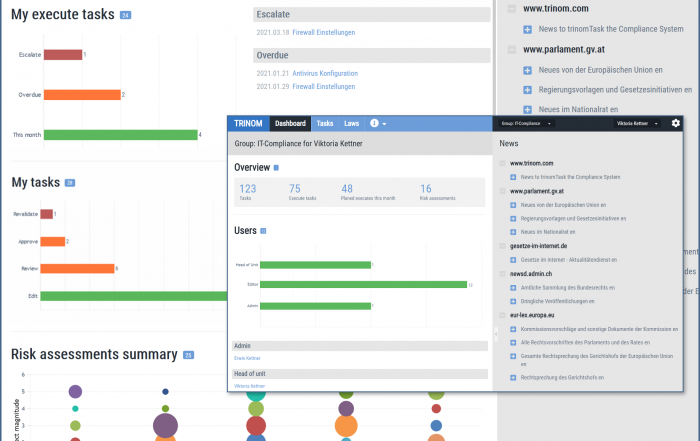The width and height of the screenshot is (700, 441).
Task: Open the Group: IT-Compliance dropdown
Action: [x=526, y=124]
